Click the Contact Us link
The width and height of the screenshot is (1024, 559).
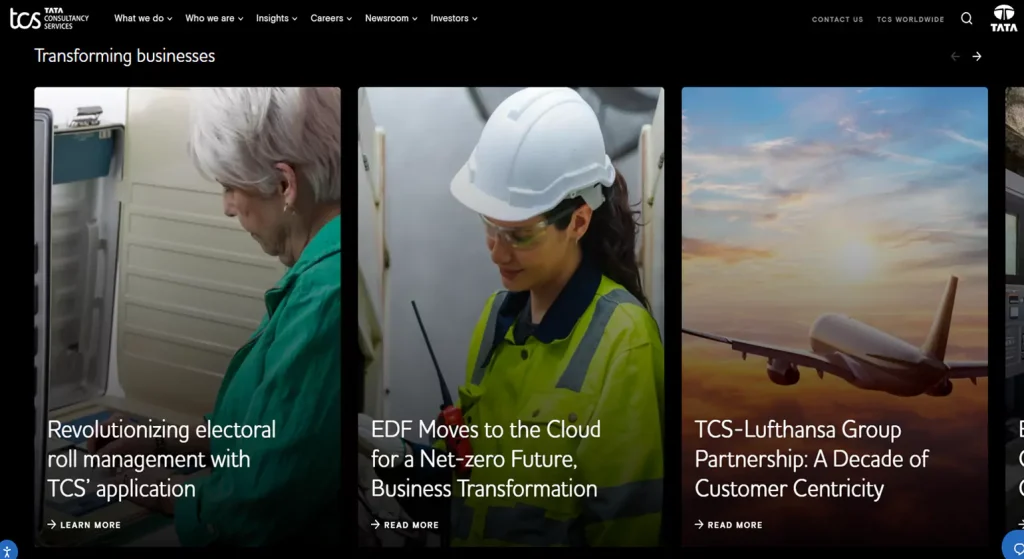(x=837, y=19)
